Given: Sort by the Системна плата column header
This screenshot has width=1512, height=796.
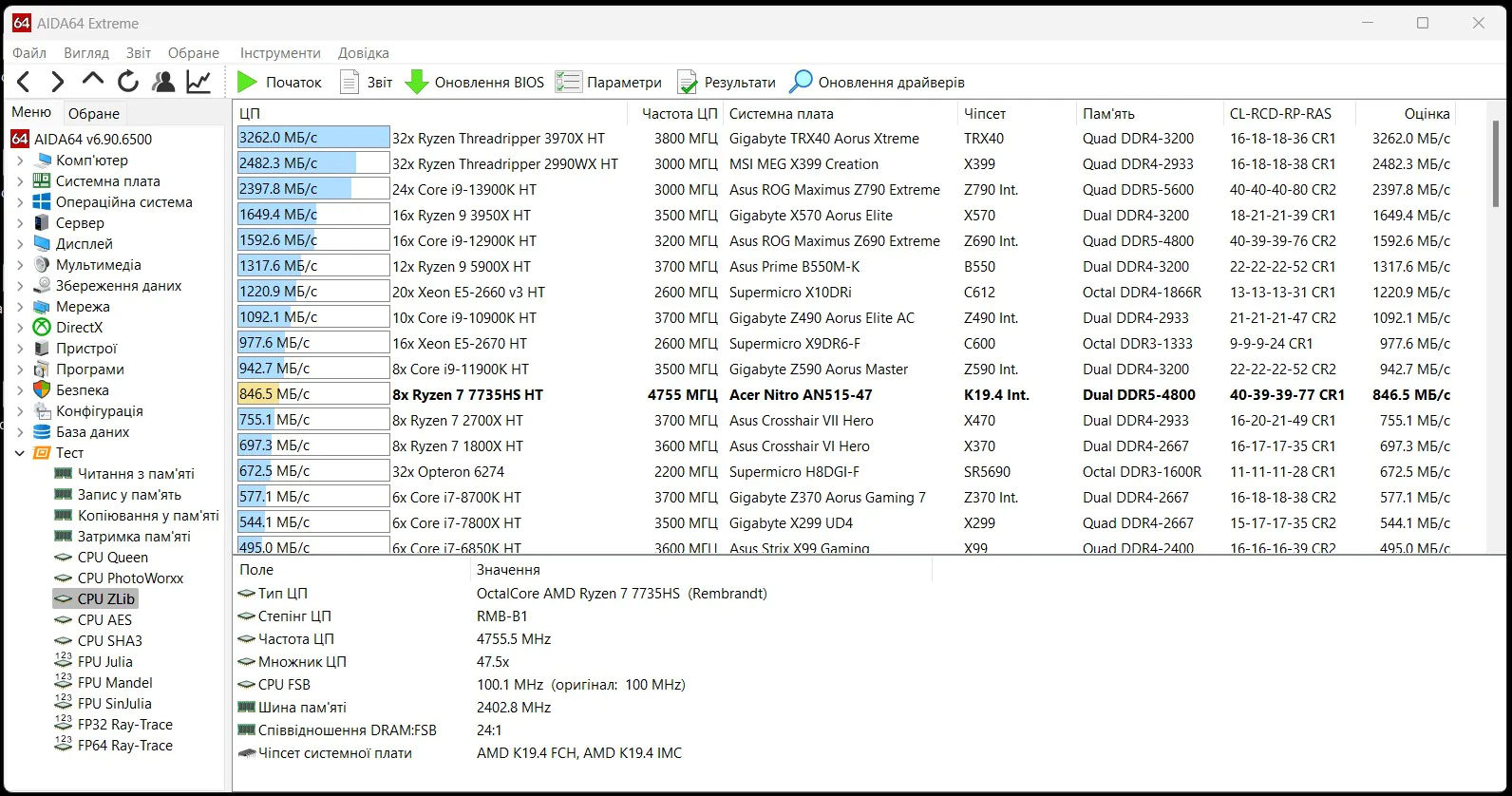Looking at the screenshot, I should pyautogui.click(x=841, y=113).
